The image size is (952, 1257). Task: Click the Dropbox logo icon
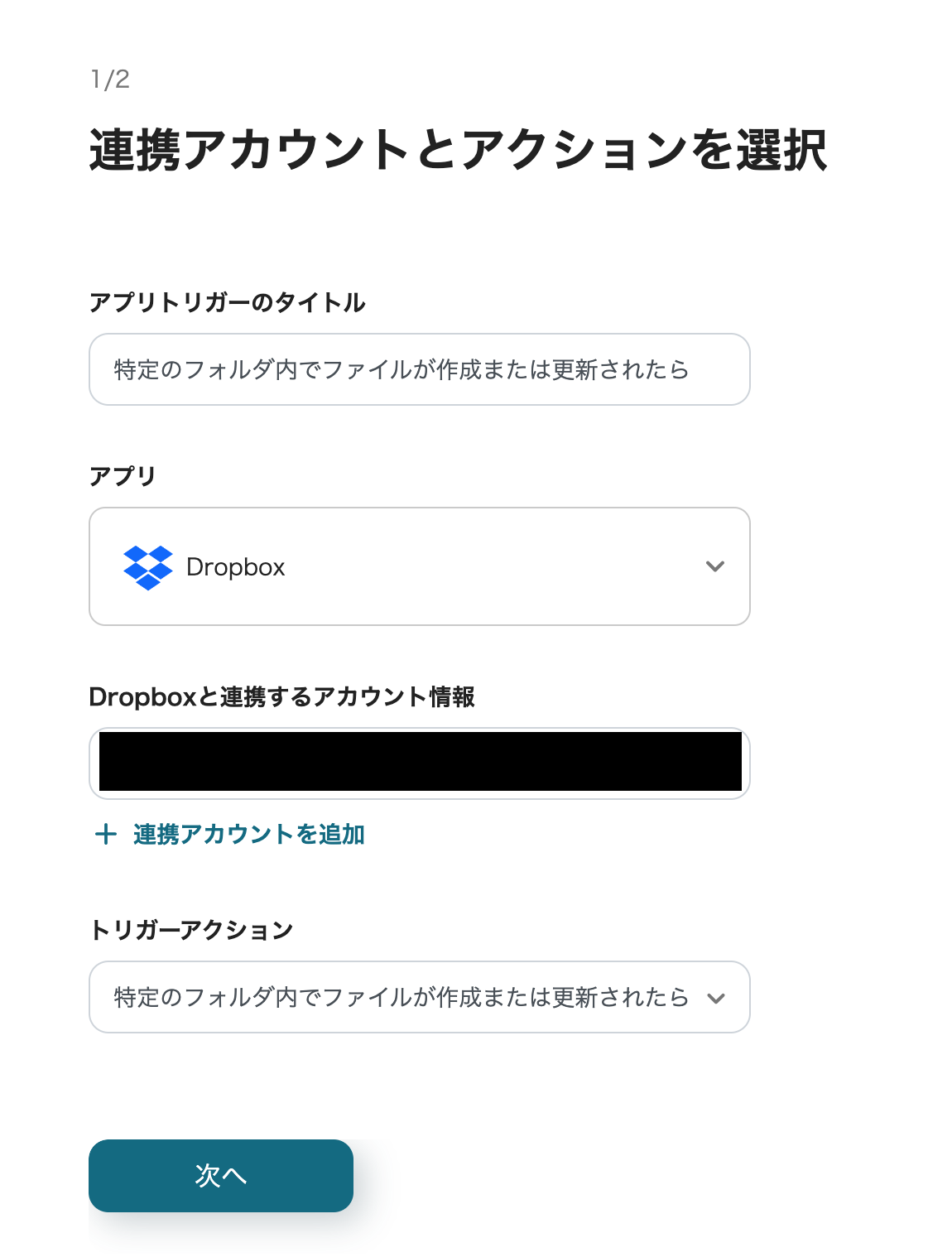pyautogui.click(x=147, y=567)
